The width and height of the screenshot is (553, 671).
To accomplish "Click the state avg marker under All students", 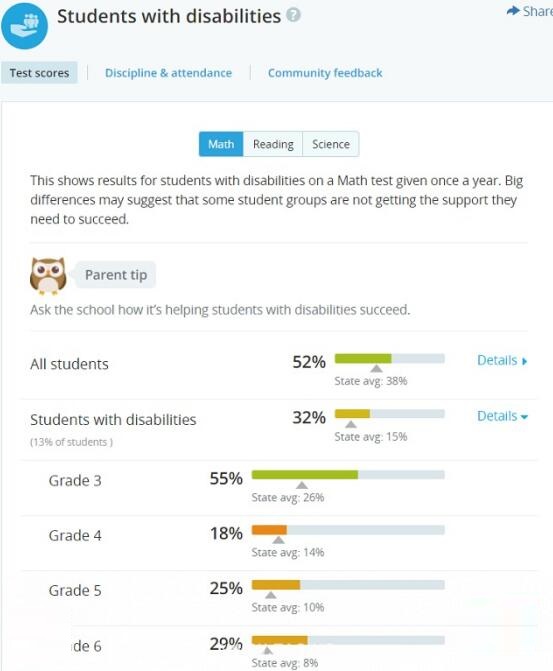I will 376,368.
